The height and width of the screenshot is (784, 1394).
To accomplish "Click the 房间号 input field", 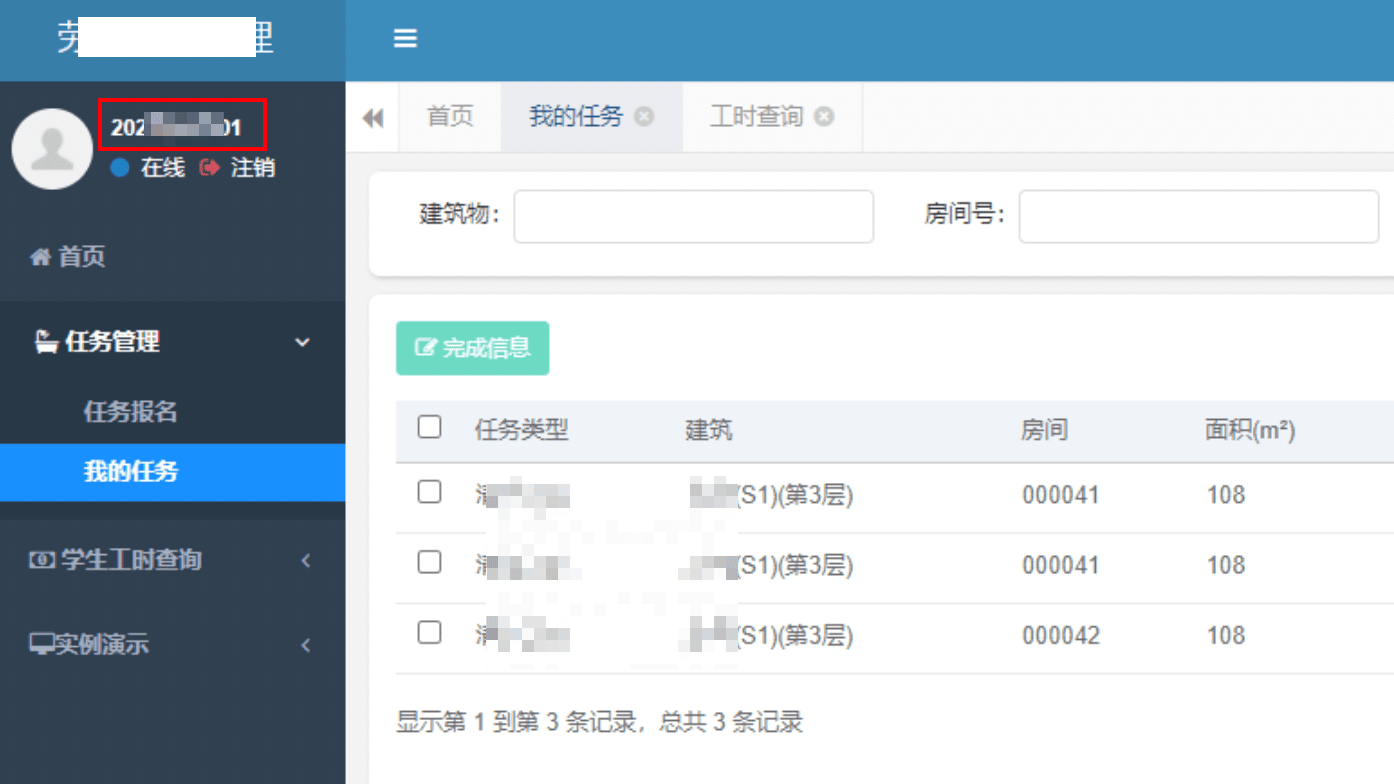I will (1198, 216).
